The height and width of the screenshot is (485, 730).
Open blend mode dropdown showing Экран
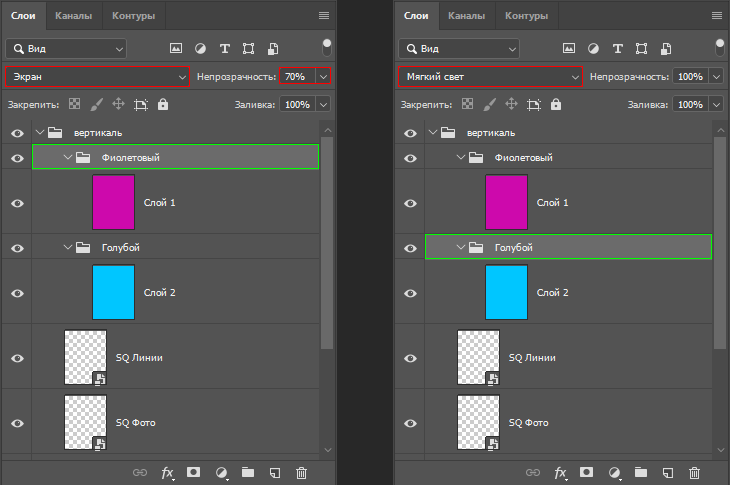tap(97, 77)
